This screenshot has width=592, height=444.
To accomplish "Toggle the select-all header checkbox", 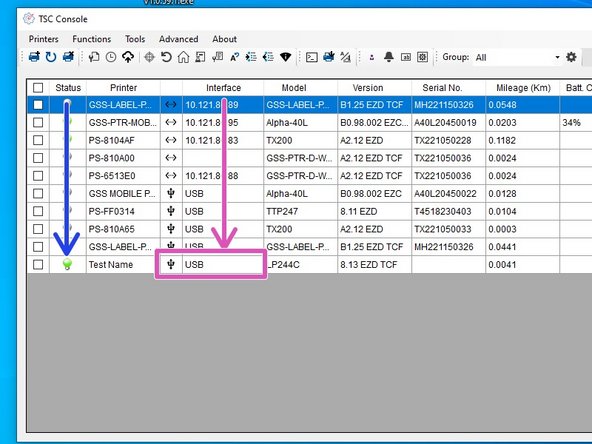I will [38, 88].
